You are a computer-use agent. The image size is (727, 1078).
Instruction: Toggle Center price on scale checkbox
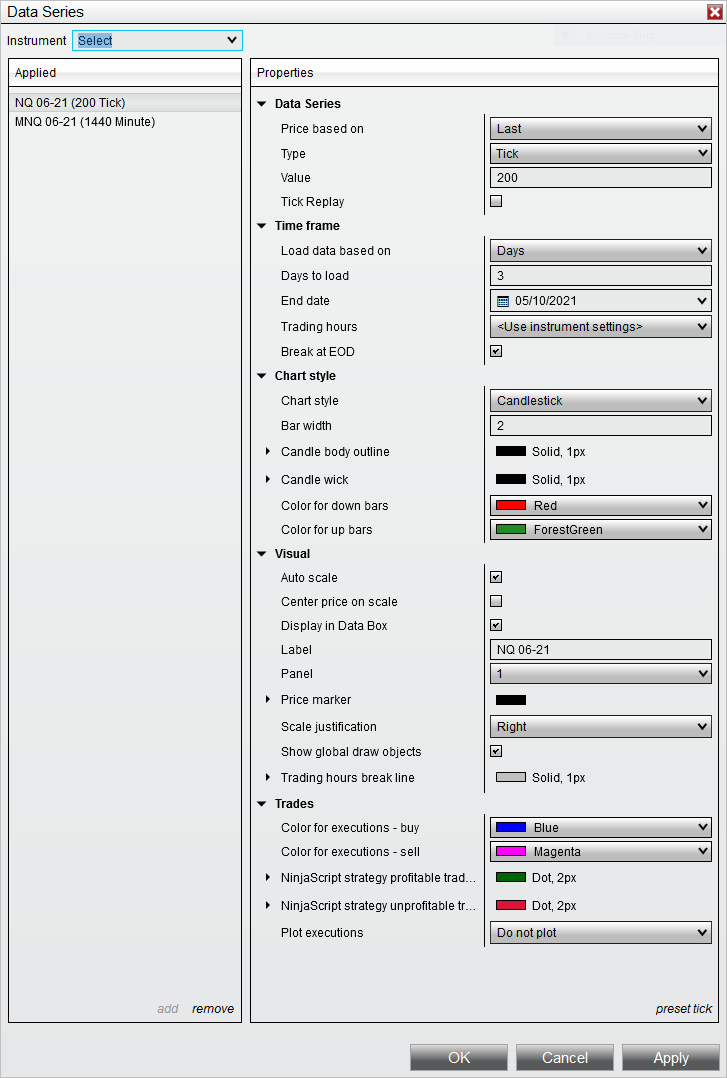496,602
